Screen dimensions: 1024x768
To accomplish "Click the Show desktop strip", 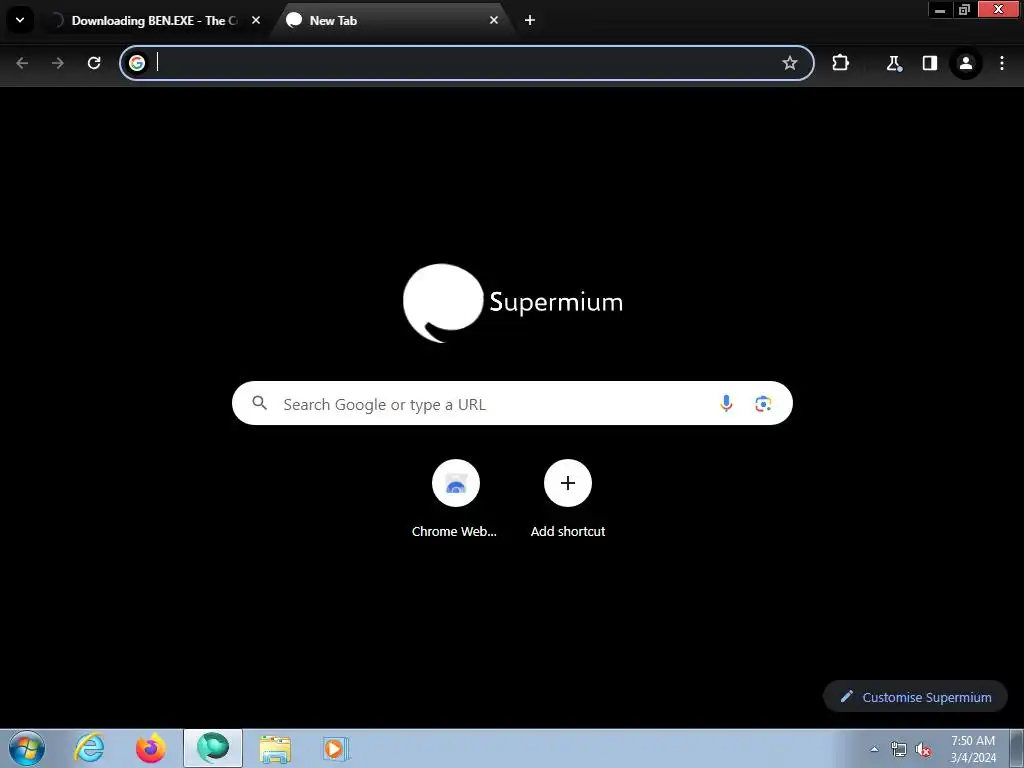I will pyautogui.click(x=1016, y=748).
